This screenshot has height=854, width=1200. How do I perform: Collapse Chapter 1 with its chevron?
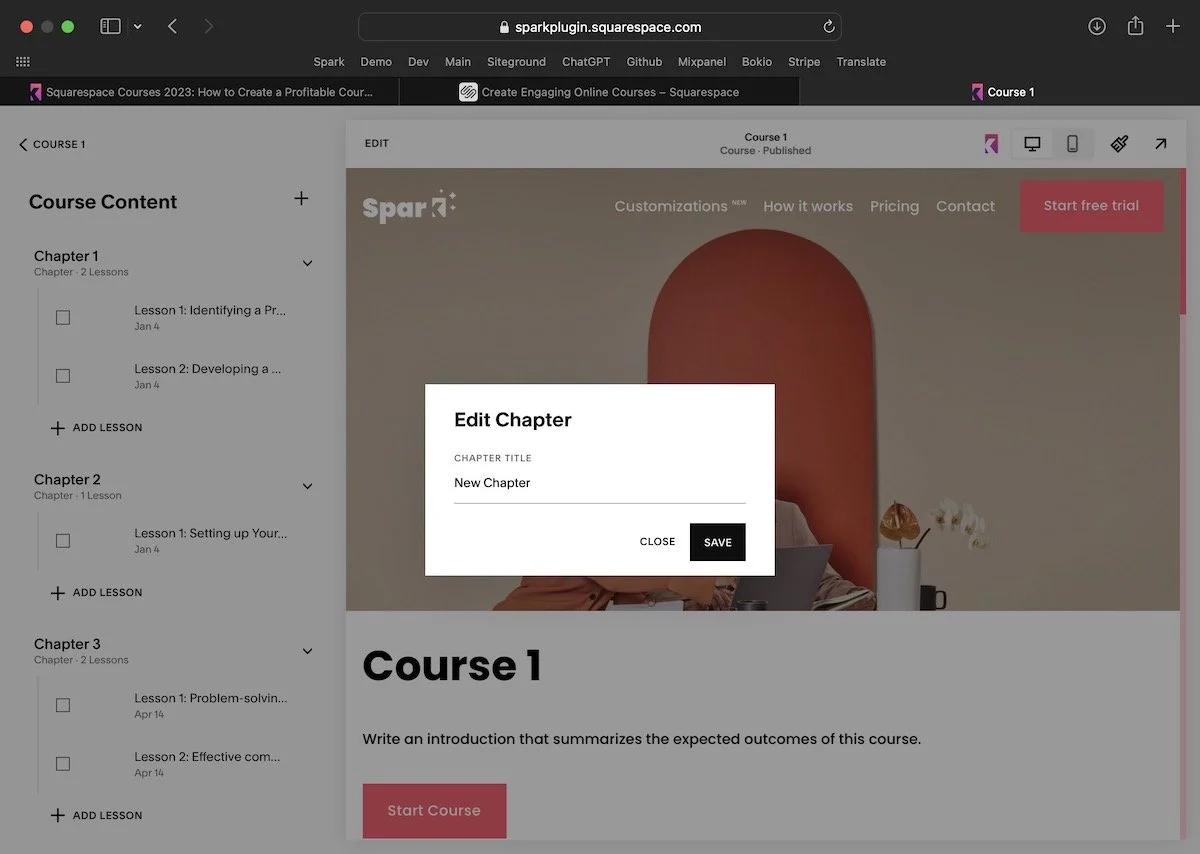coord(307,263)
